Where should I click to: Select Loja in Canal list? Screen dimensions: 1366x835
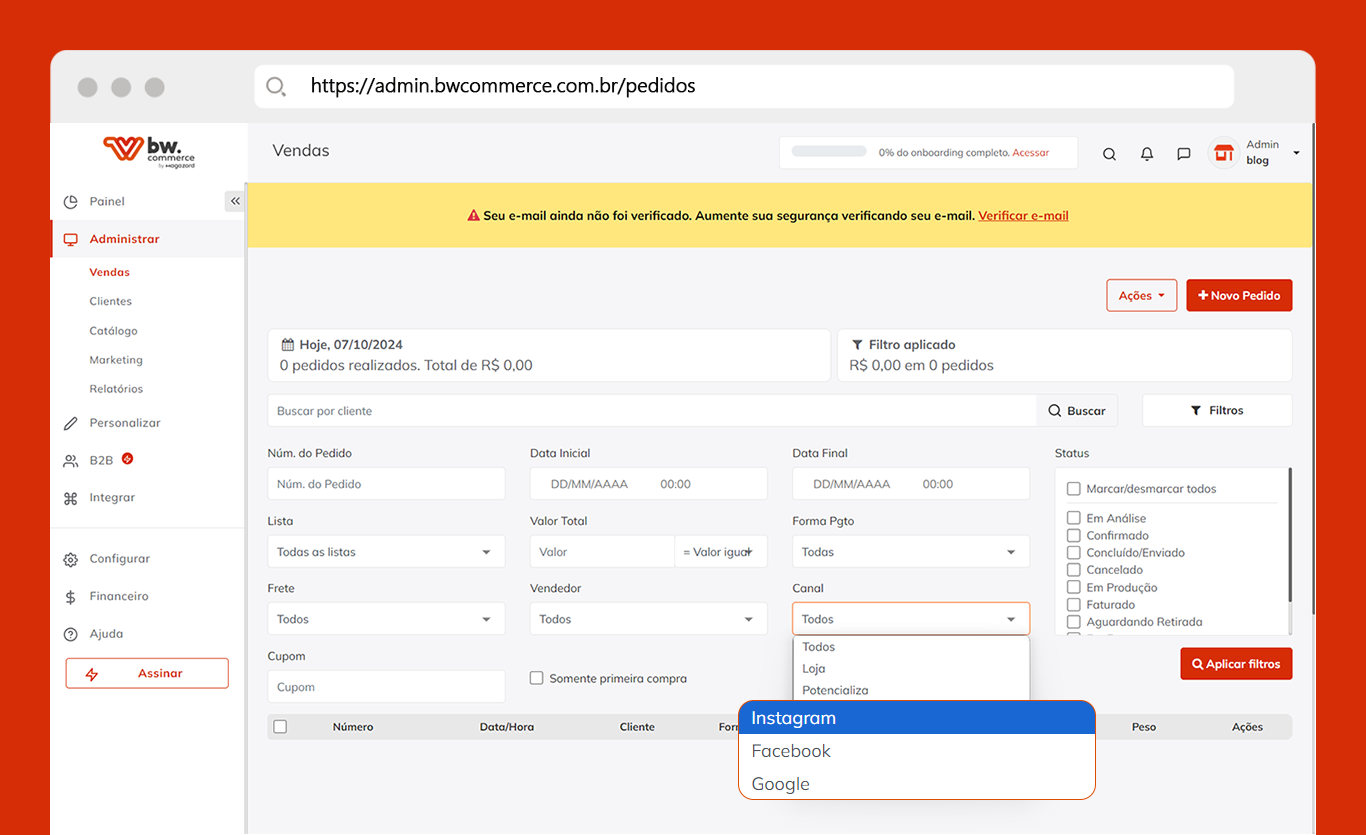910,669
